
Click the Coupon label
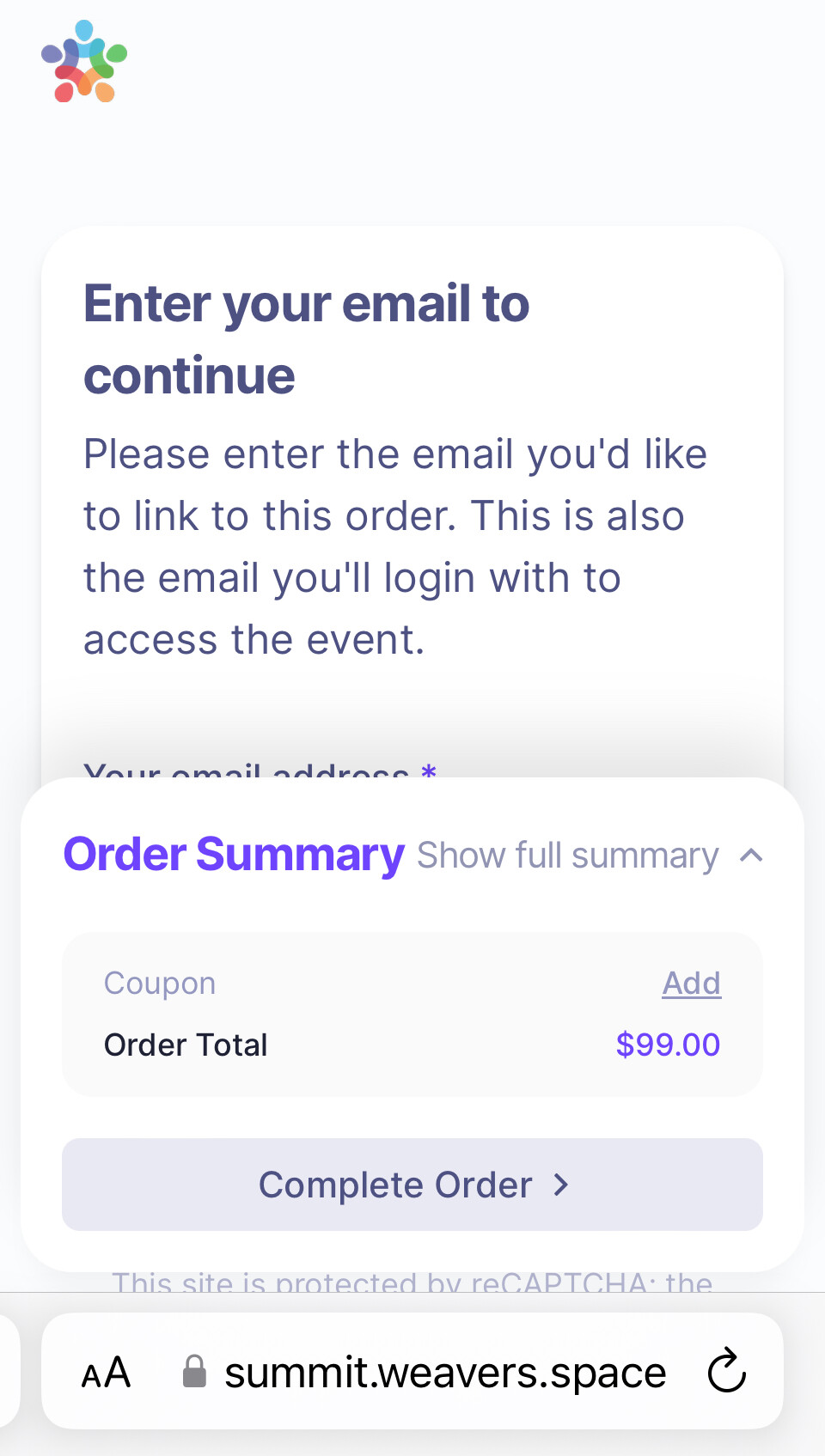[160, 984]
